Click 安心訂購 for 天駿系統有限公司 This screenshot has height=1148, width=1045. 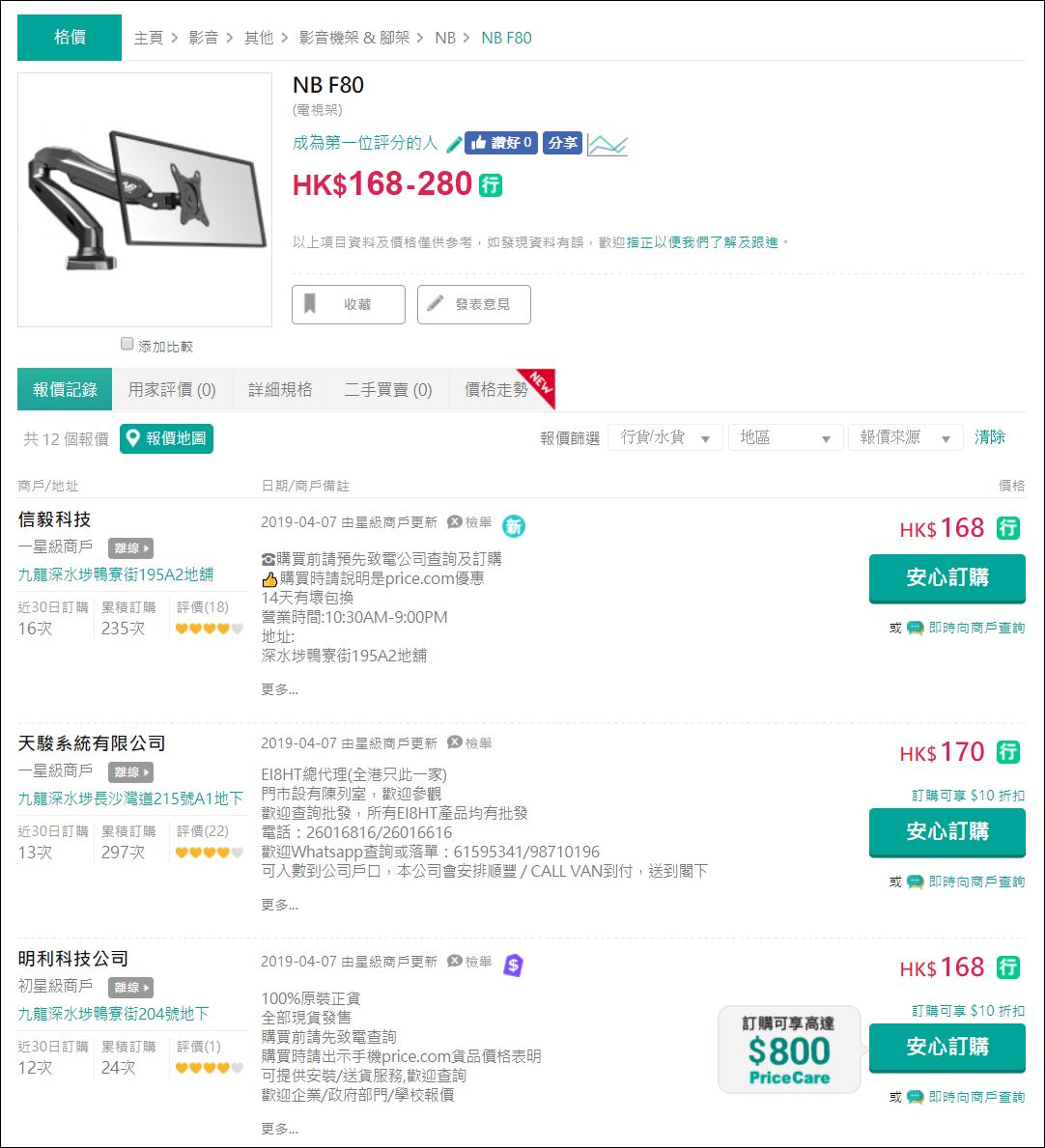coord(946,831)
